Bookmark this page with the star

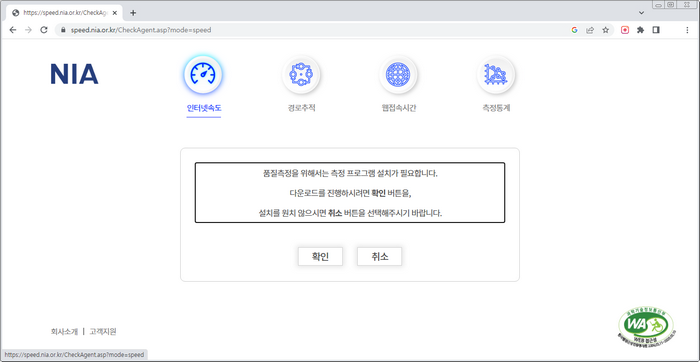tap(605, 30)
